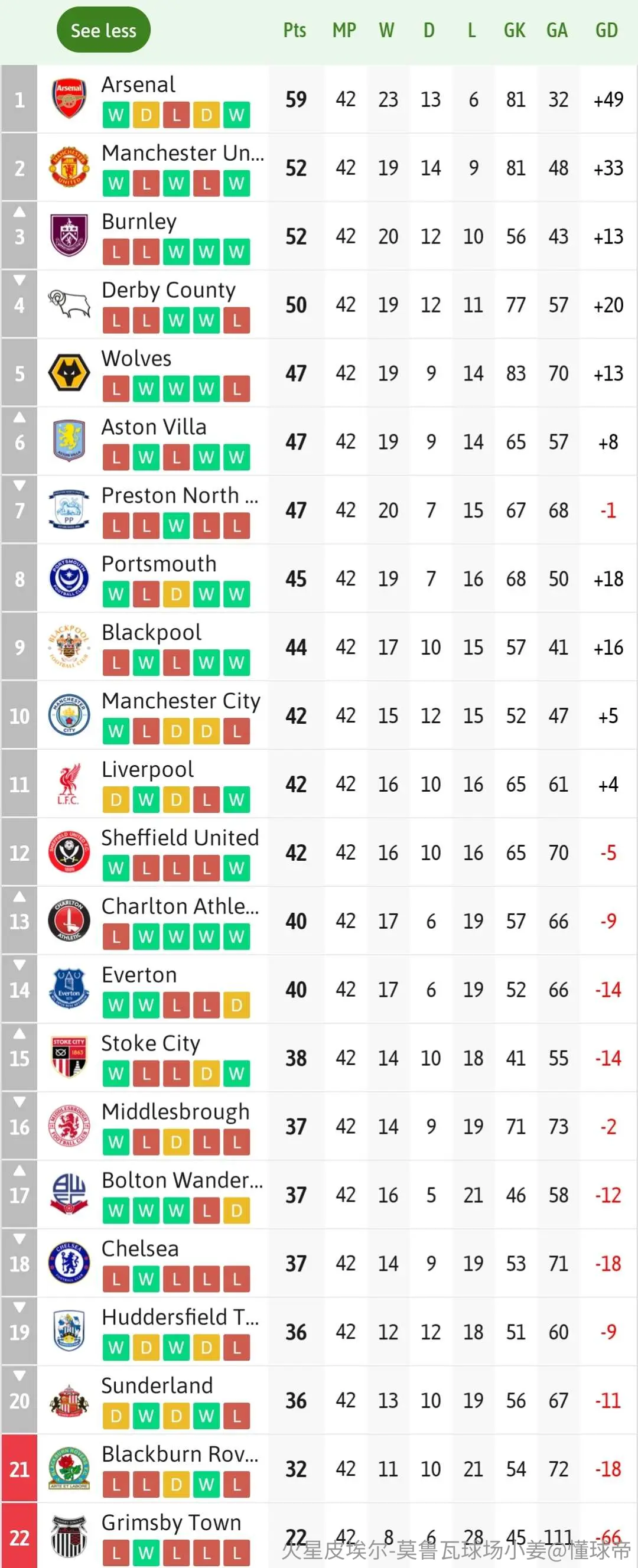Click the MP column header
The image size is (638, 1568).
tap(344, 31)
